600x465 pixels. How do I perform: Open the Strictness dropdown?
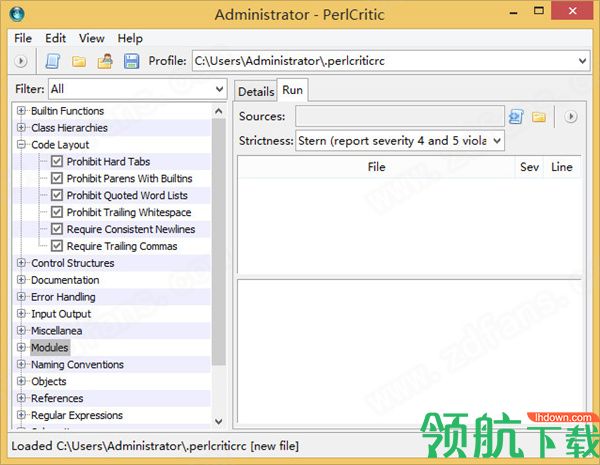coord(497,141)
